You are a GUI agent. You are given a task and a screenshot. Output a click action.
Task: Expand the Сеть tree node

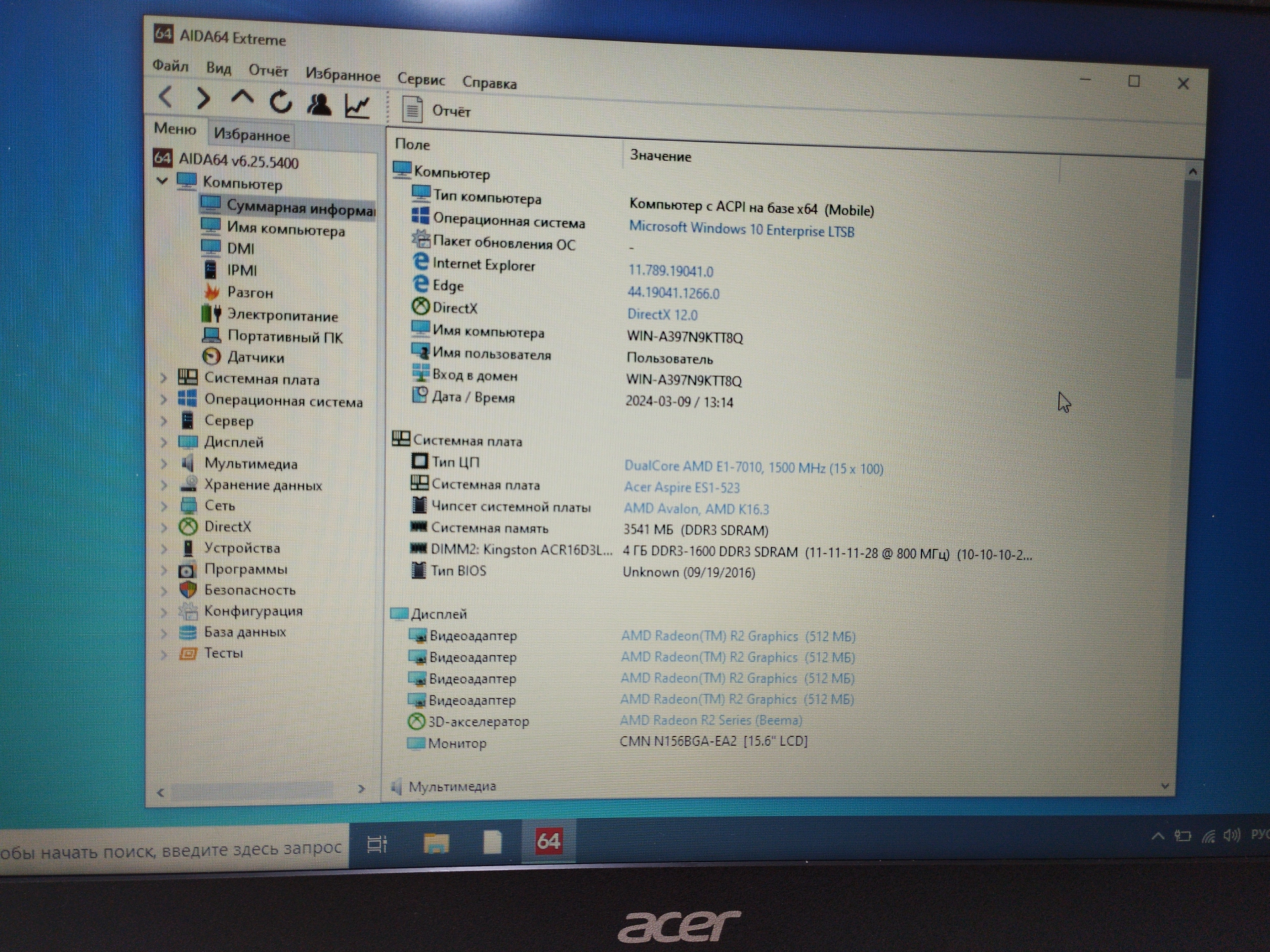[x=163, y=506]
